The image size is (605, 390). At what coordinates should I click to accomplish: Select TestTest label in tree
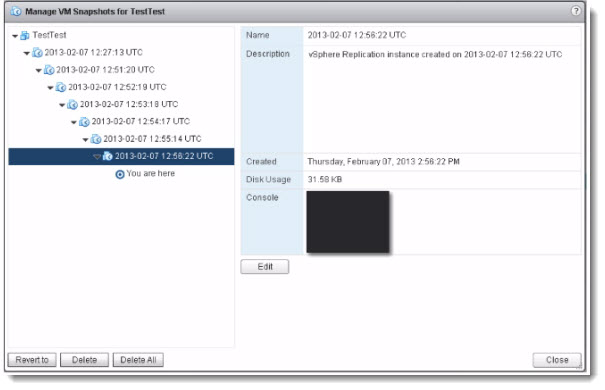click(49, 35)
